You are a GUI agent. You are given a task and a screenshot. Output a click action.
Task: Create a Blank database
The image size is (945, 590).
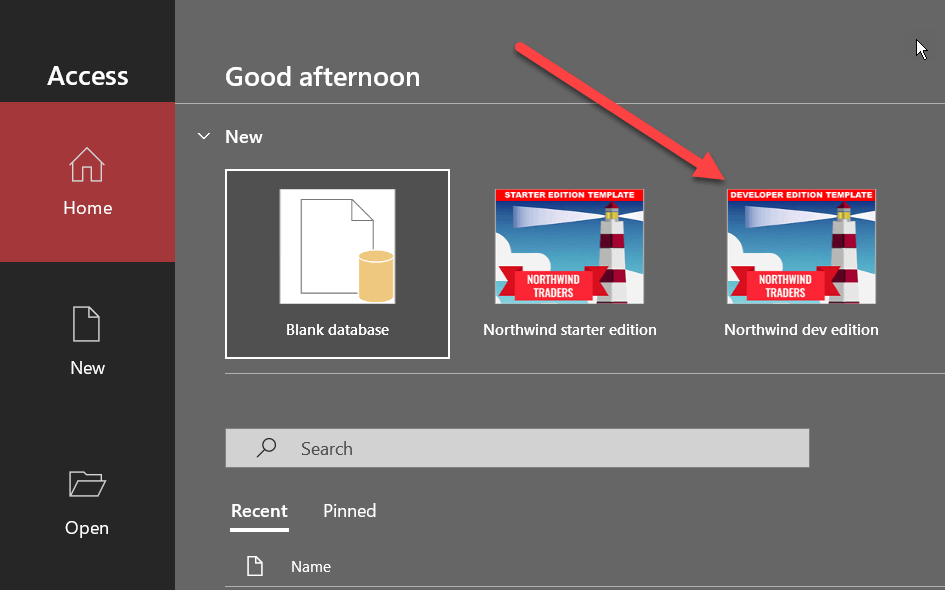[338, 264]
